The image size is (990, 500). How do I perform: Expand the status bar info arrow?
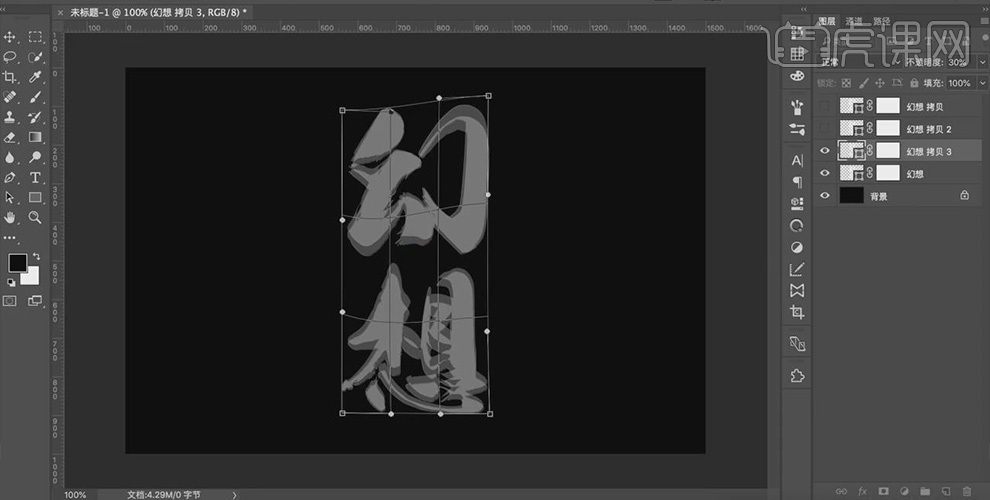pyautogui.click(x=234, y=495)
